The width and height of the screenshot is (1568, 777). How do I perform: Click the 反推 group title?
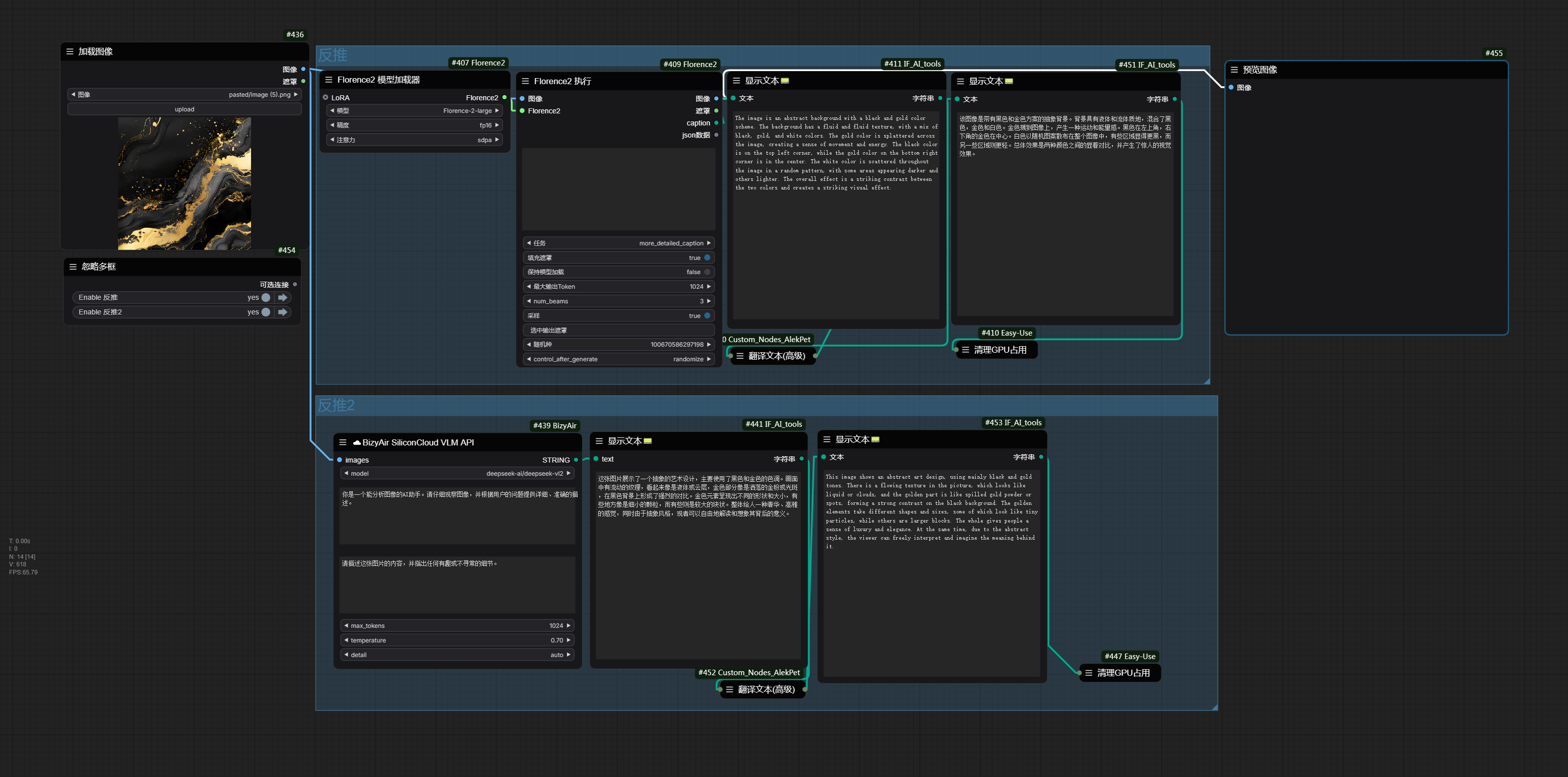coord(333,55)
